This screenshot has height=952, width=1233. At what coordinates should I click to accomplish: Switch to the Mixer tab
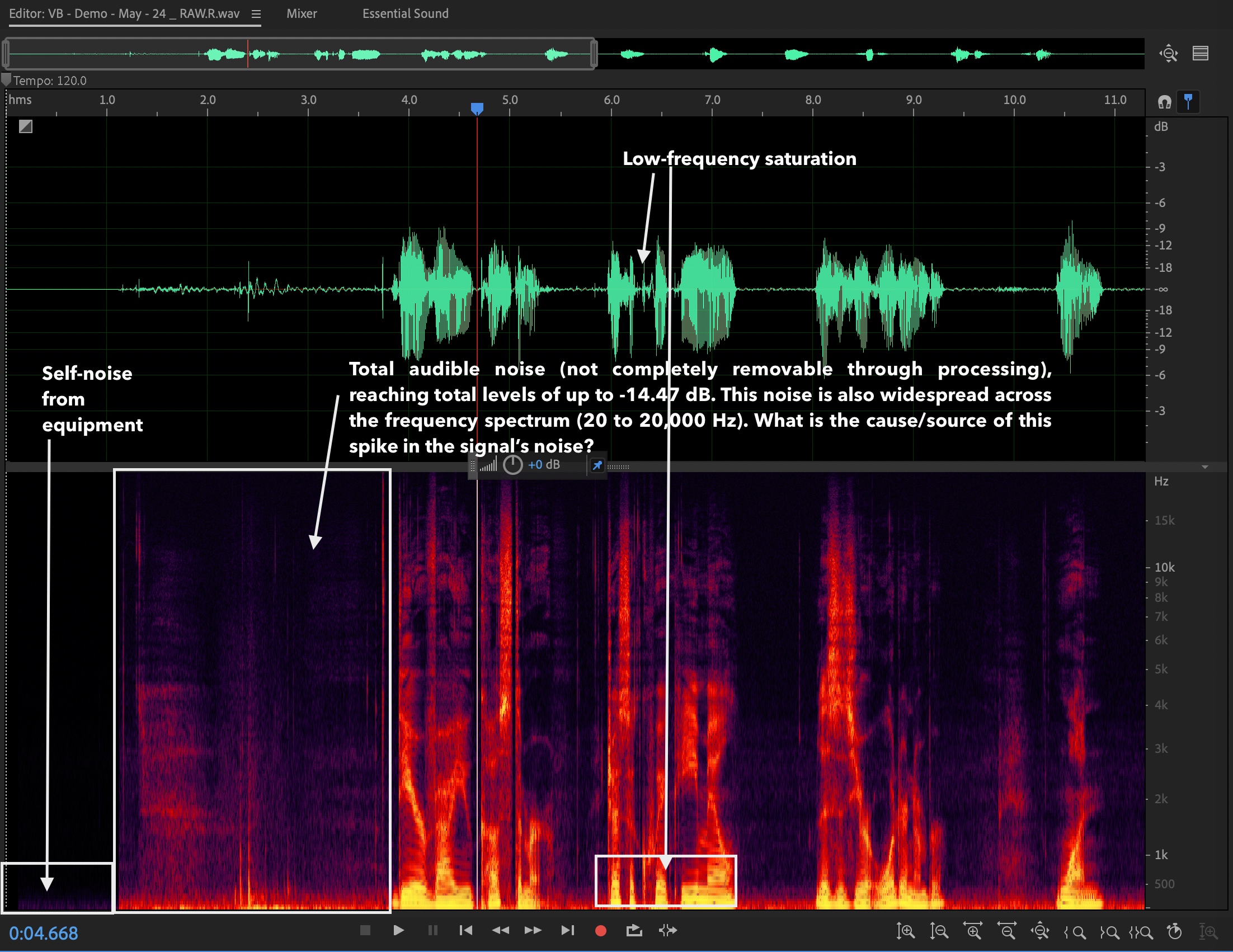point(302,13)
